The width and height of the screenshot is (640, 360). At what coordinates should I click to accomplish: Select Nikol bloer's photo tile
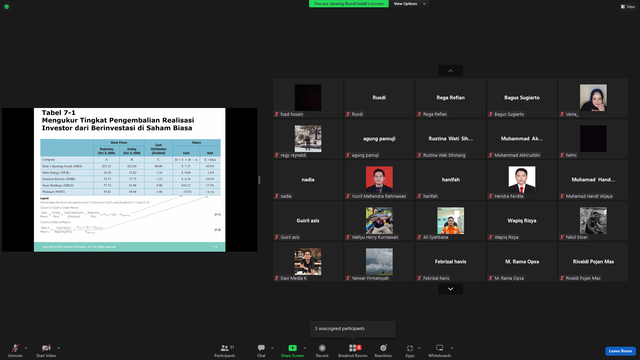click(x=593, y=221)
